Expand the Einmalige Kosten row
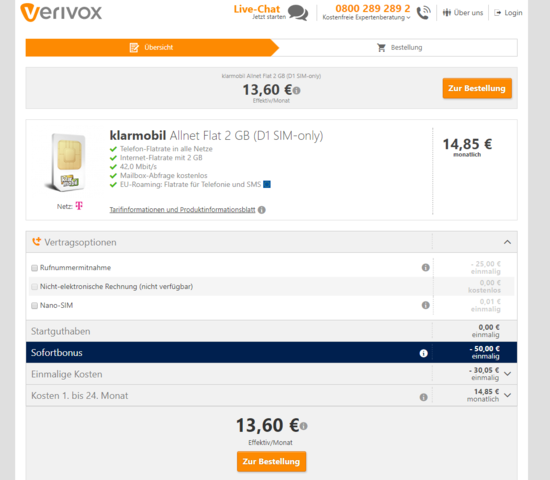 (507, 374)
